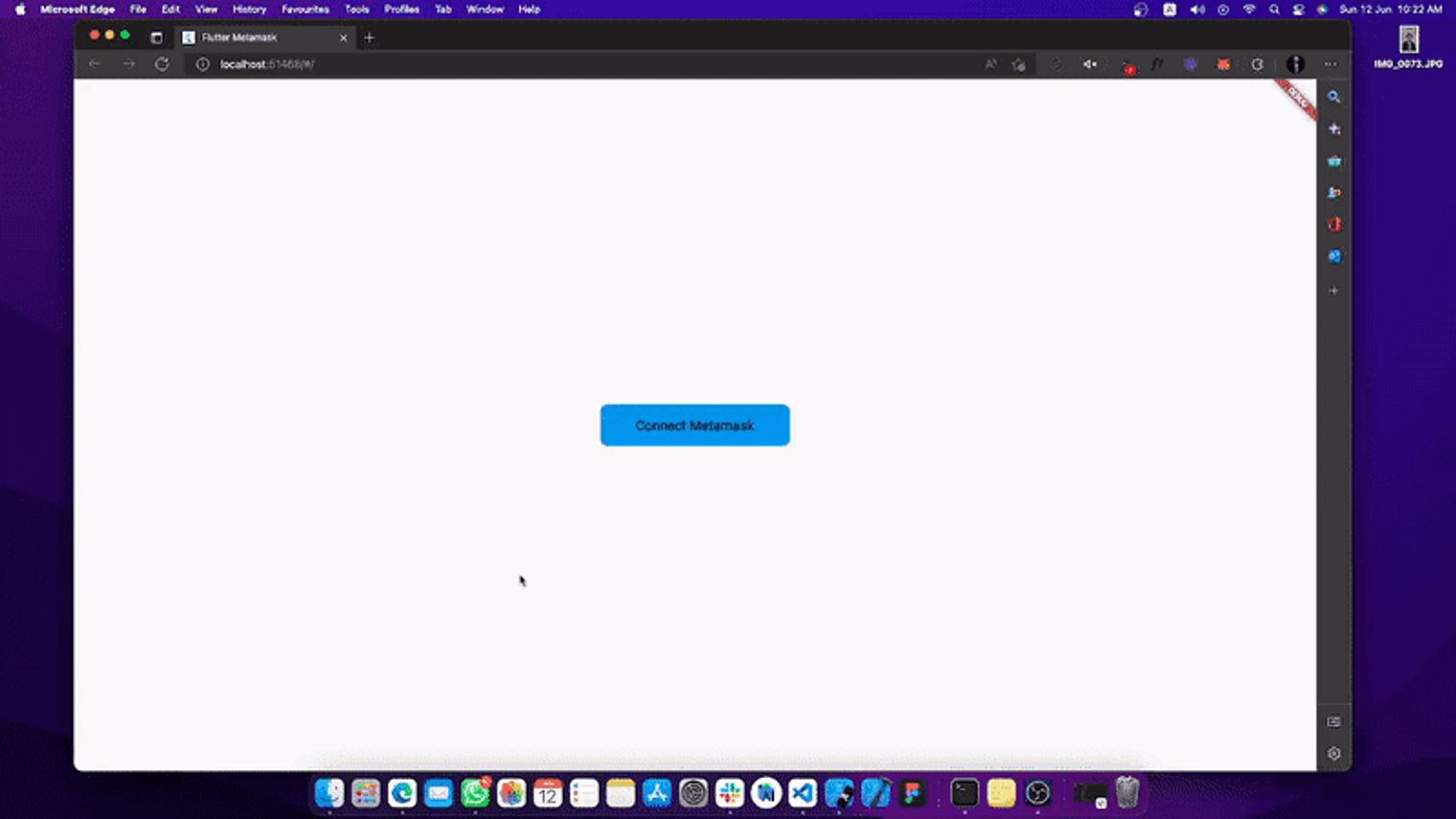Select the Flutter Metamask tab
The image size is (1456, 819).
tap(263, 37)
